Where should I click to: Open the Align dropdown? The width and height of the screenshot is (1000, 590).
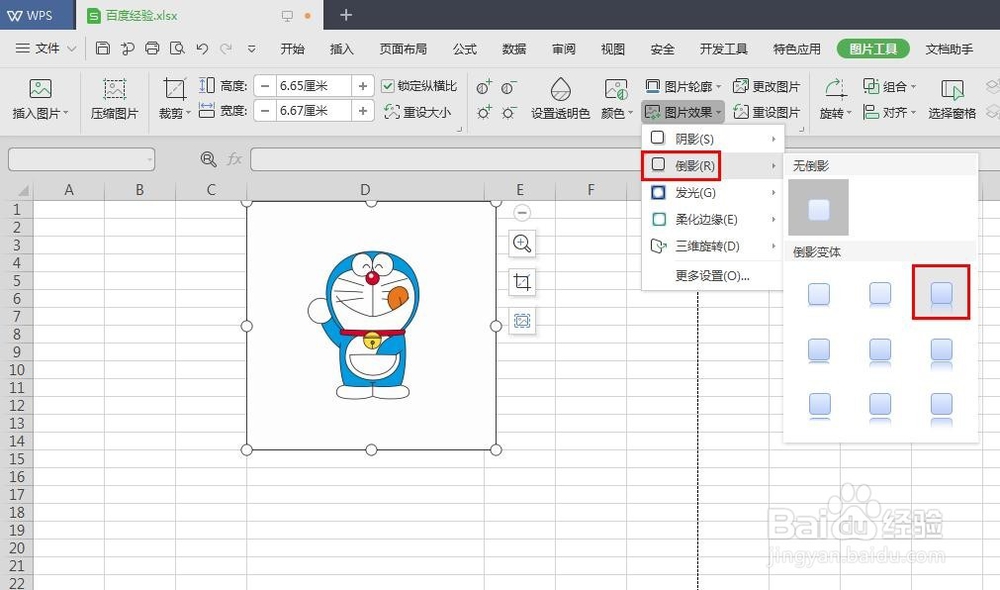(x=889, y=112)
